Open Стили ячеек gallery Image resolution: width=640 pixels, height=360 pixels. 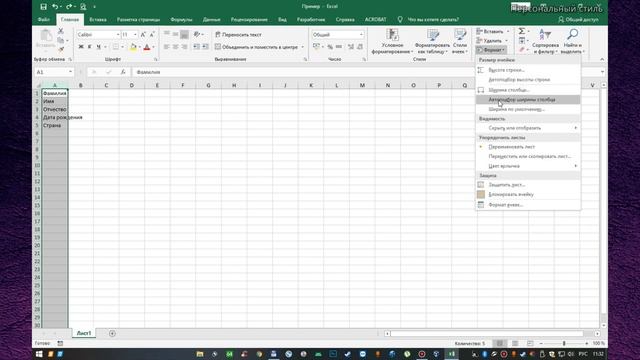click(460, 41)
